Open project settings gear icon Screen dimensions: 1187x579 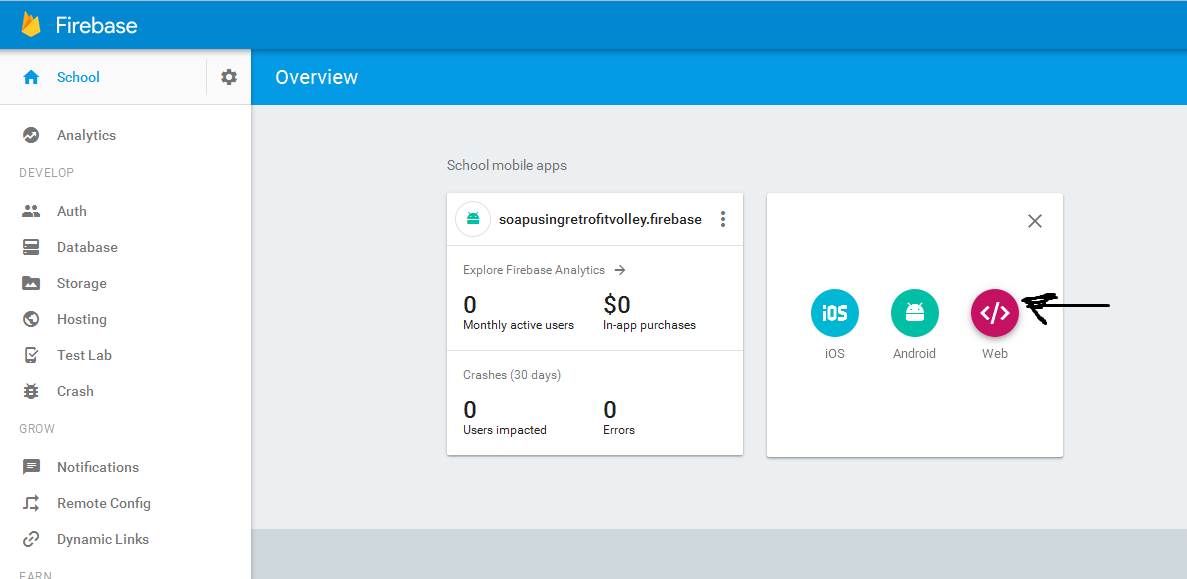pos(229,77)
